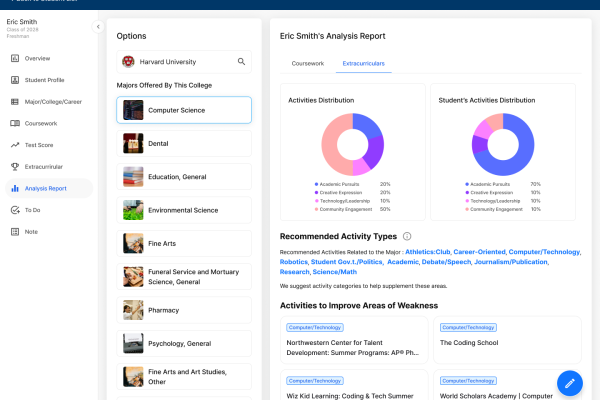Open the To Do menu item
This screenshot has width=600, height=400.
coord(33,210)
